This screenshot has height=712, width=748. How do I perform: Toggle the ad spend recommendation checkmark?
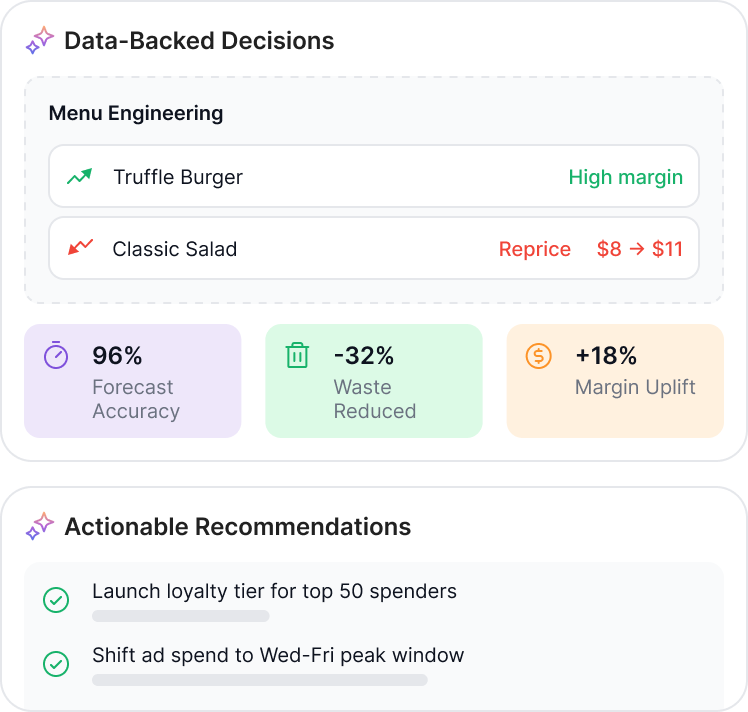[x=56, y=664]
